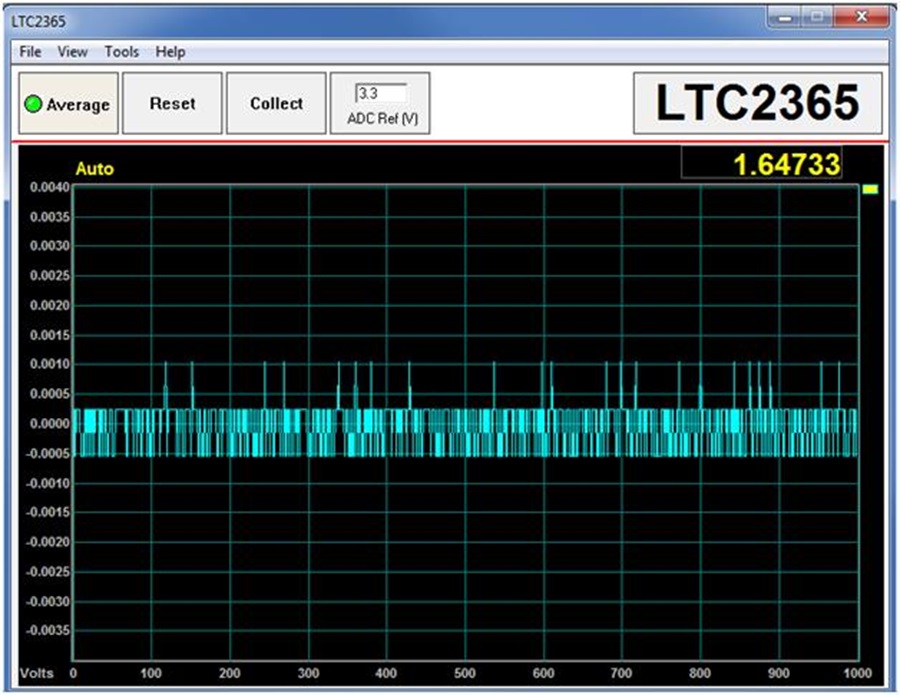
Task: Click the LTC2365 title bar text
Action: [38, 21]
